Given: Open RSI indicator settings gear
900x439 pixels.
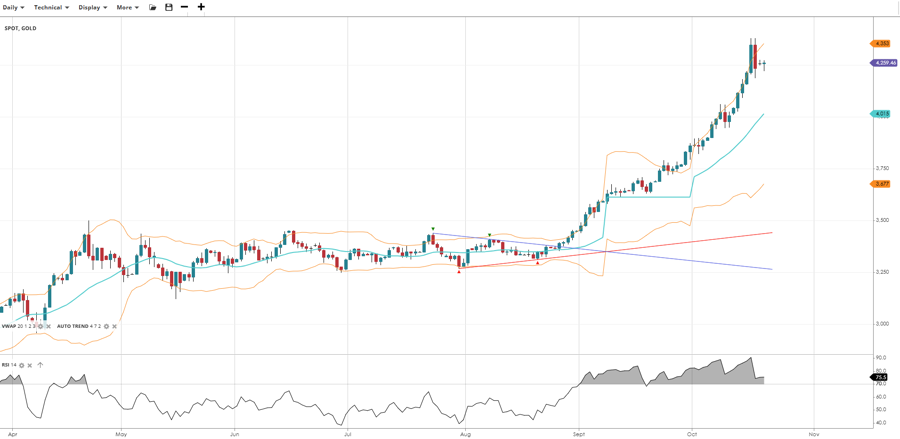Looking at the screenshot, I should click(22, 365).
